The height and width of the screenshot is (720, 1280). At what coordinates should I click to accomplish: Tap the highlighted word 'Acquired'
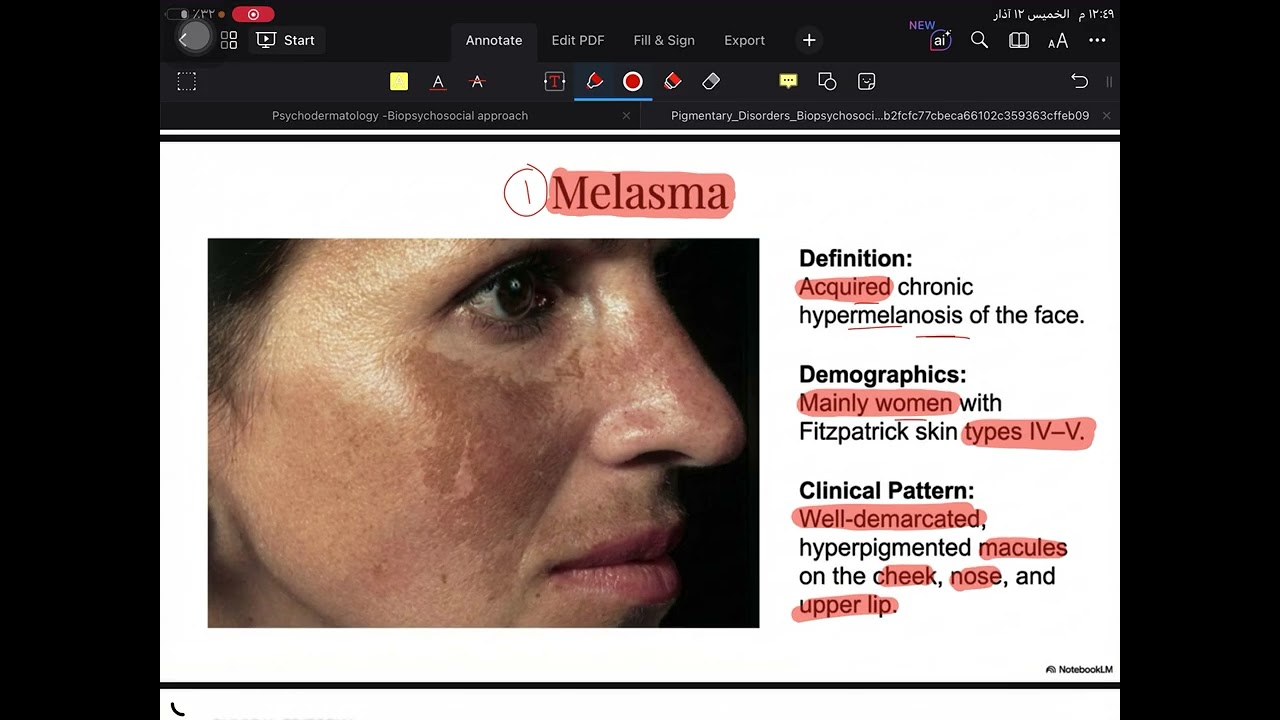(x=844, y=287)
